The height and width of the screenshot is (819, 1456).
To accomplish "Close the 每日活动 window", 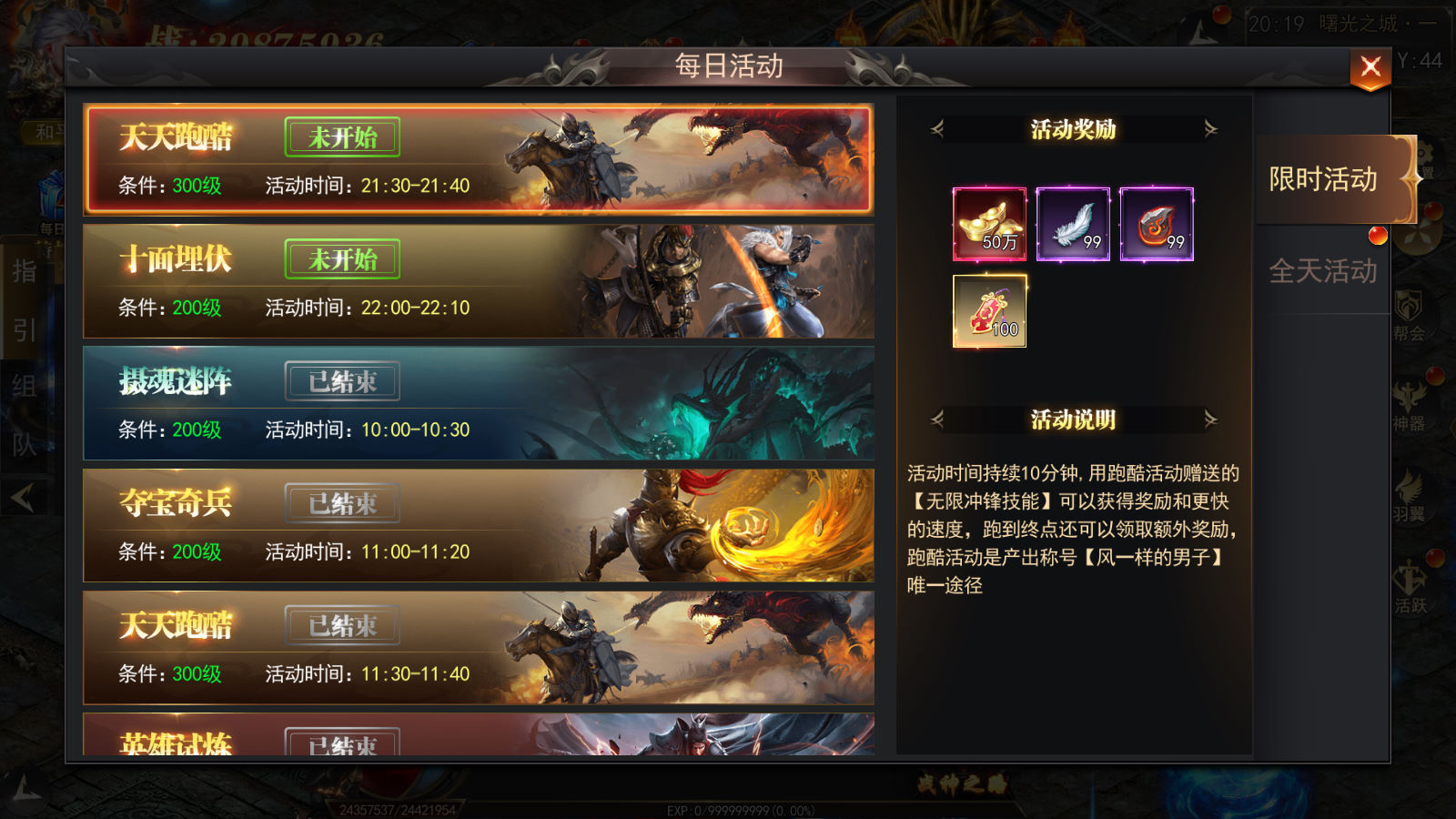I will click(x=1370, y=68).
